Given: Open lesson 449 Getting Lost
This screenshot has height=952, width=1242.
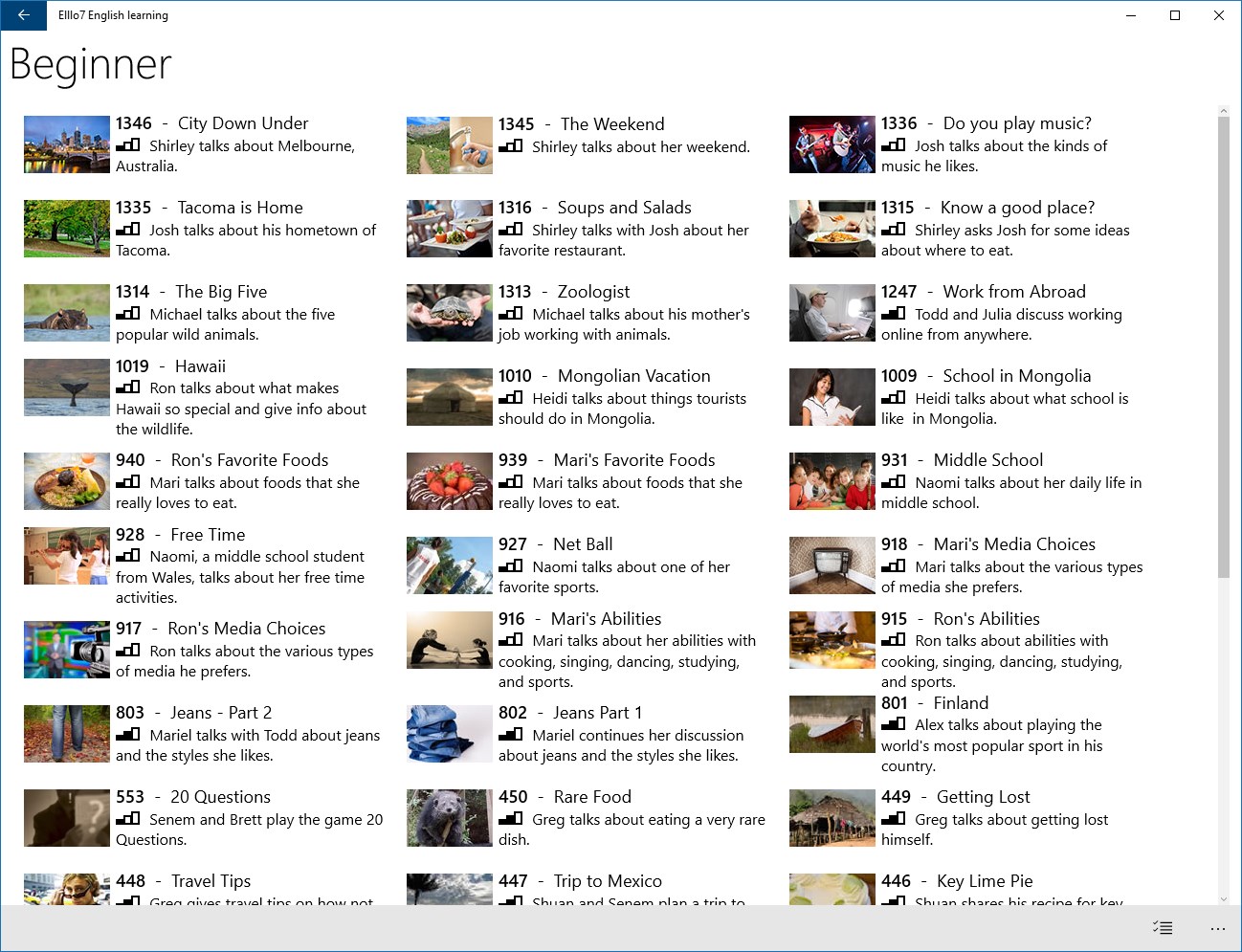Looking at the screenshot, I should click(x=983, y=796).
